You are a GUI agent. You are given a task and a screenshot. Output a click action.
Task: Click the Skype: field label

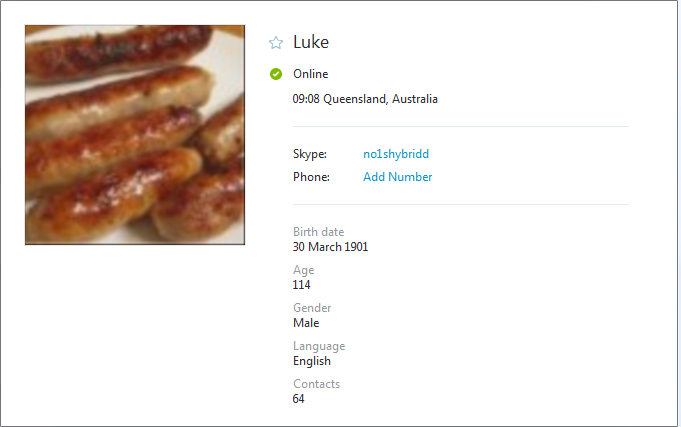(310, 154)
